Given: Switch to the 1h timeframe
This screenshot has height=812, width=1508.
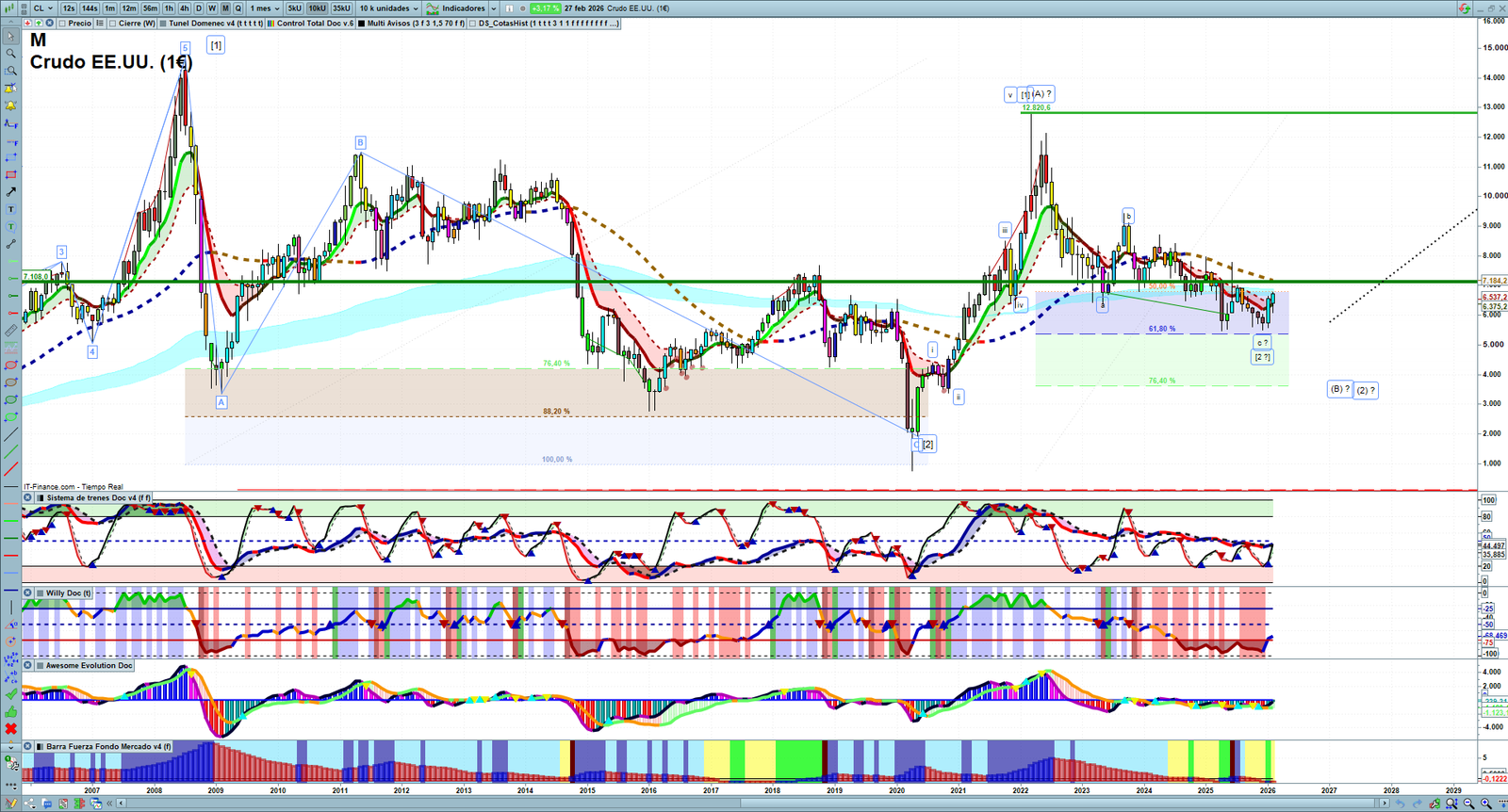Looking at the screenshot, I should tap(169, 8).
